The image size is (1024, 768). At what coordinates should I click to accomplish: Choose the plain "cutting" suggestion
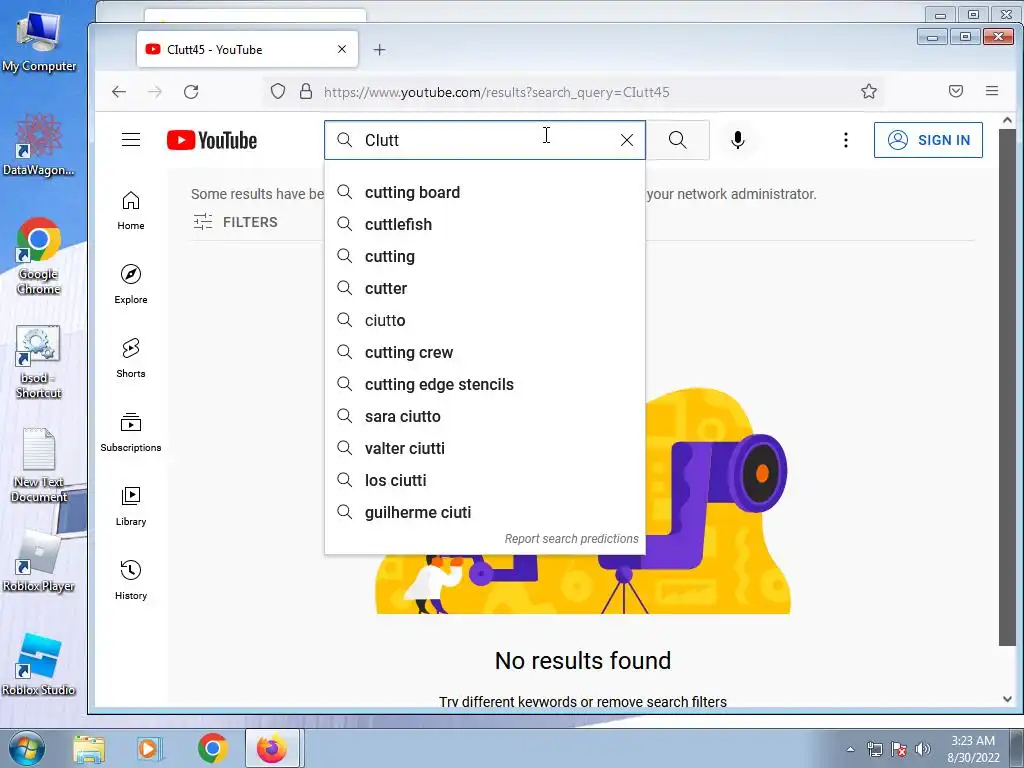485,257
